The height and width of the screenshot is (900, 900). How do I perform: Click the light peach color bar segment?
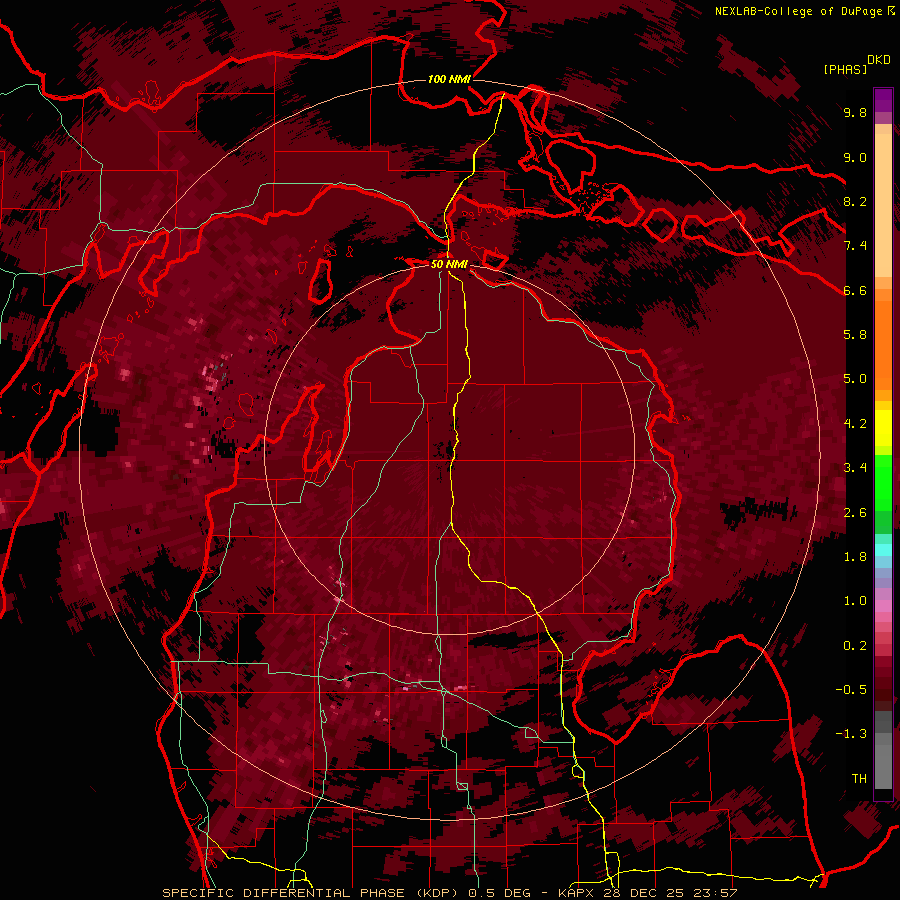[883, 205]
